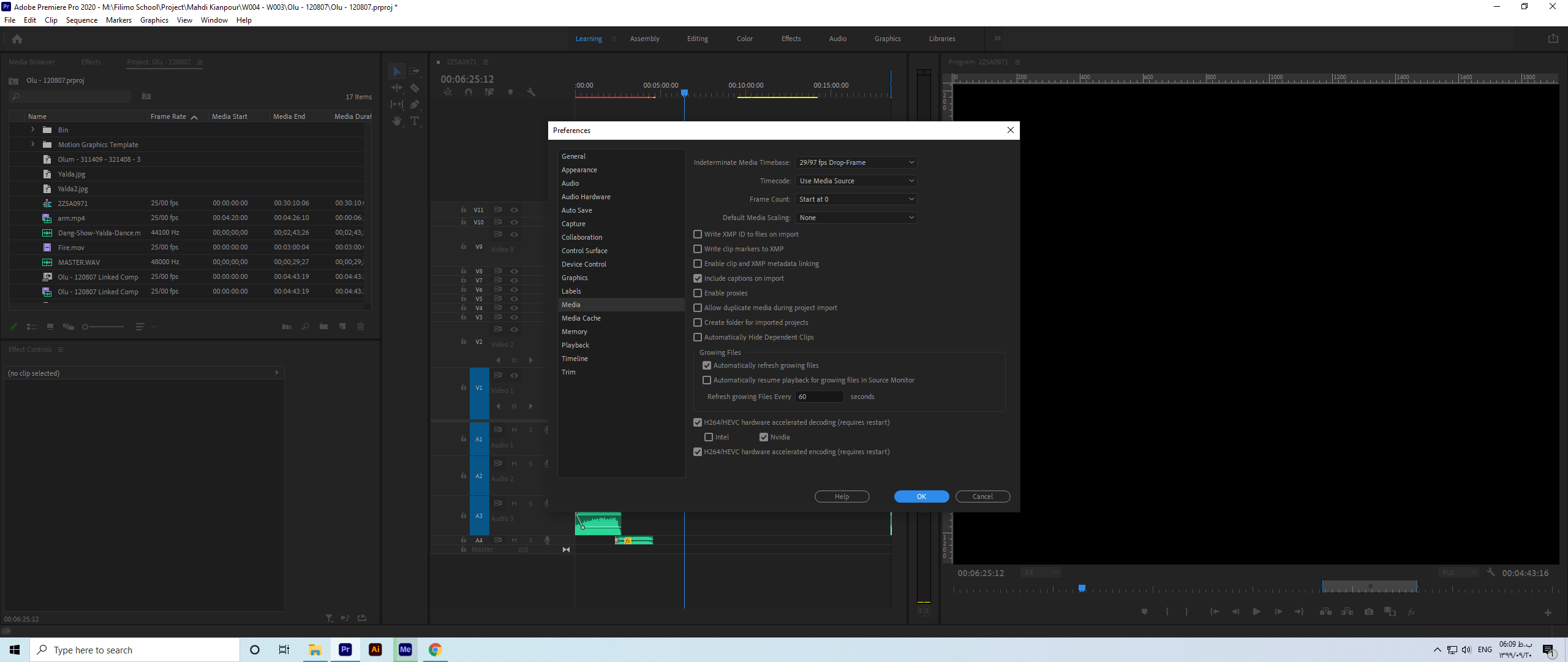Open the Indeterminate Media Timebase dropdown
Viewport: 1568px width, 662px height.
tap(856, 162)
